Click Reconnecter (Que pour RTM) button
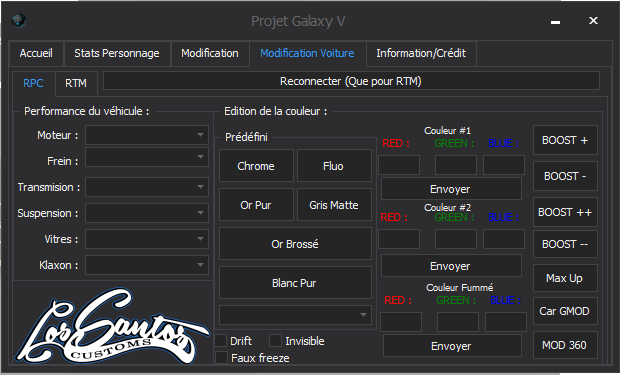The width and height of the screenshot is (620, 375). pos(351,81)
